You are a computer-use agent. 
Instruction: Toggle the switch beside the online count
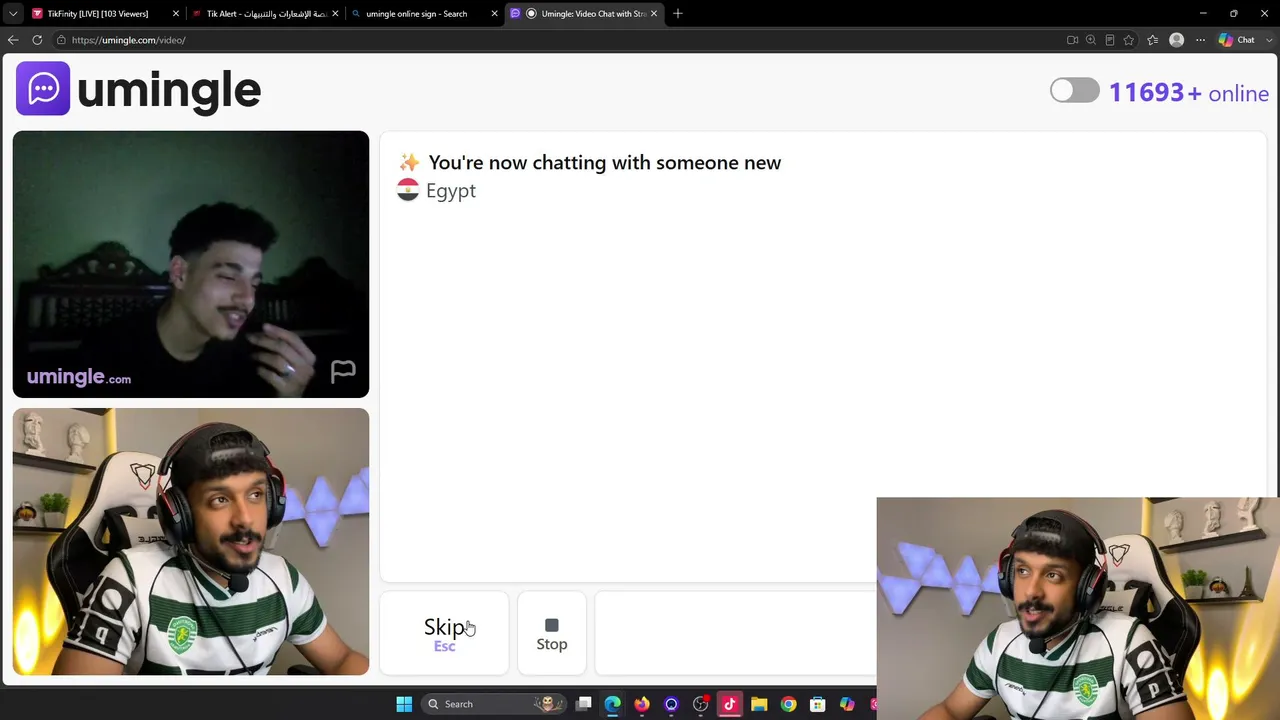tap(1075, 91)
